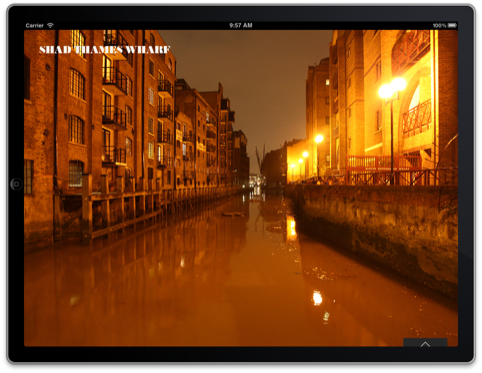This screenshot has width=482, height=373.
Task: Tap the lamp reflection in the water
Action: [317, 298]
